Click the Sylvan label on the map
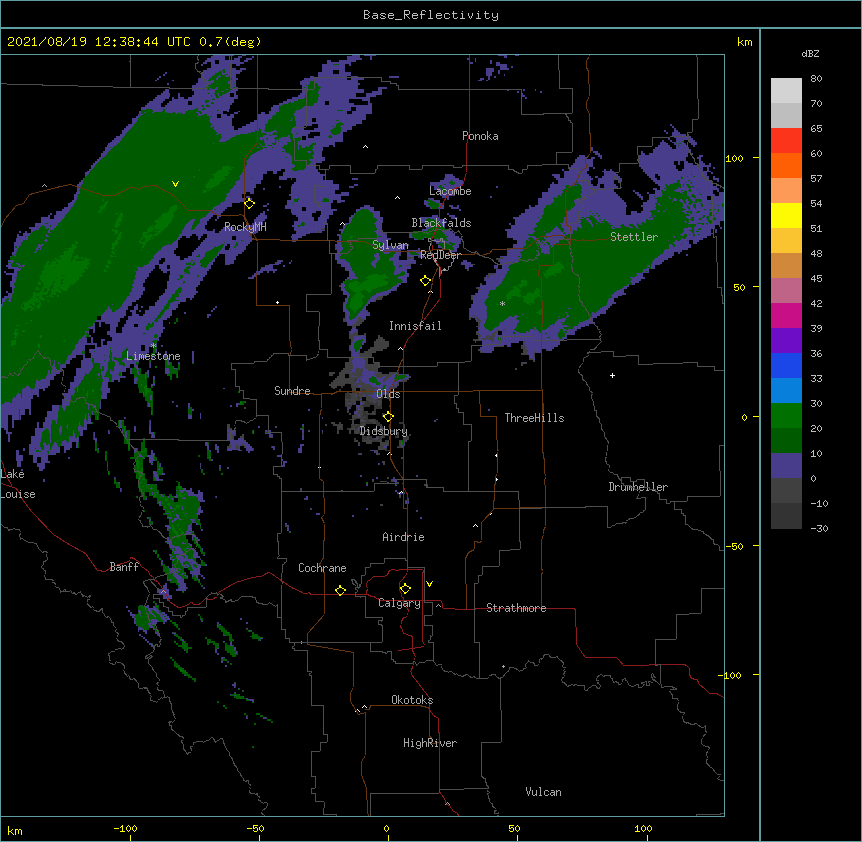Screen dimensions: 862x842 [390, 245]
